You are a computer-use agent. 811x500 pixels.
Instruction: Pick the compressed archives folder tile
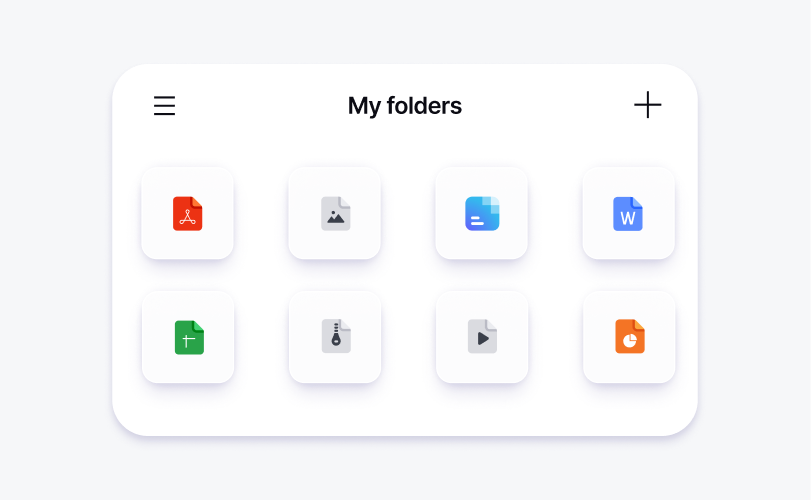pos(335,337)
